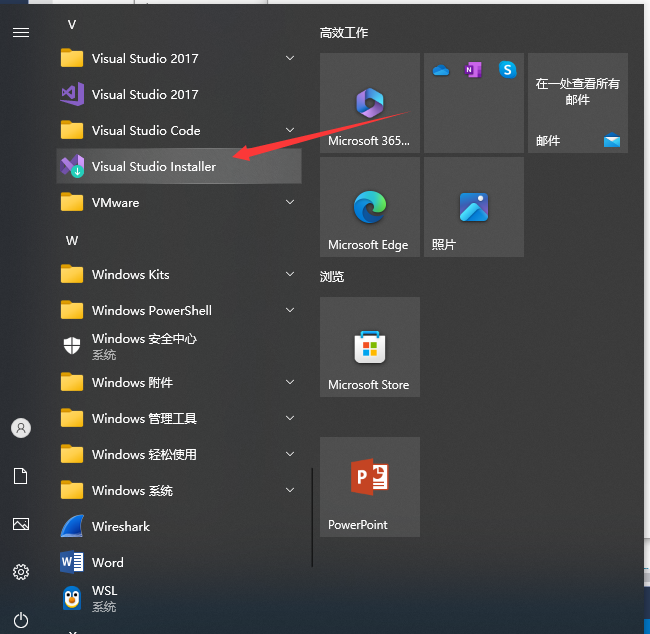Open Wireshark from the app list
Image resolution: width=650 pixels, height=634 pixels.
pos(120,527)
